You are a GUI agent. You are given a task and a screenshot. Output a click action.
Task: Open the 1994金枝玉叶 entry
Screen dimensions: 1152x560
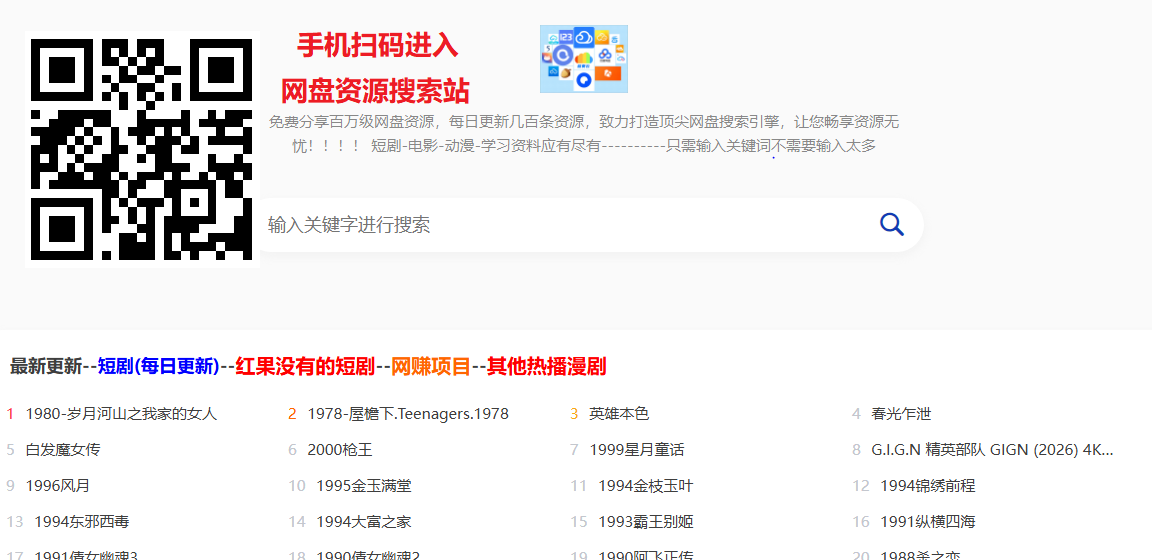coord(646,486)
